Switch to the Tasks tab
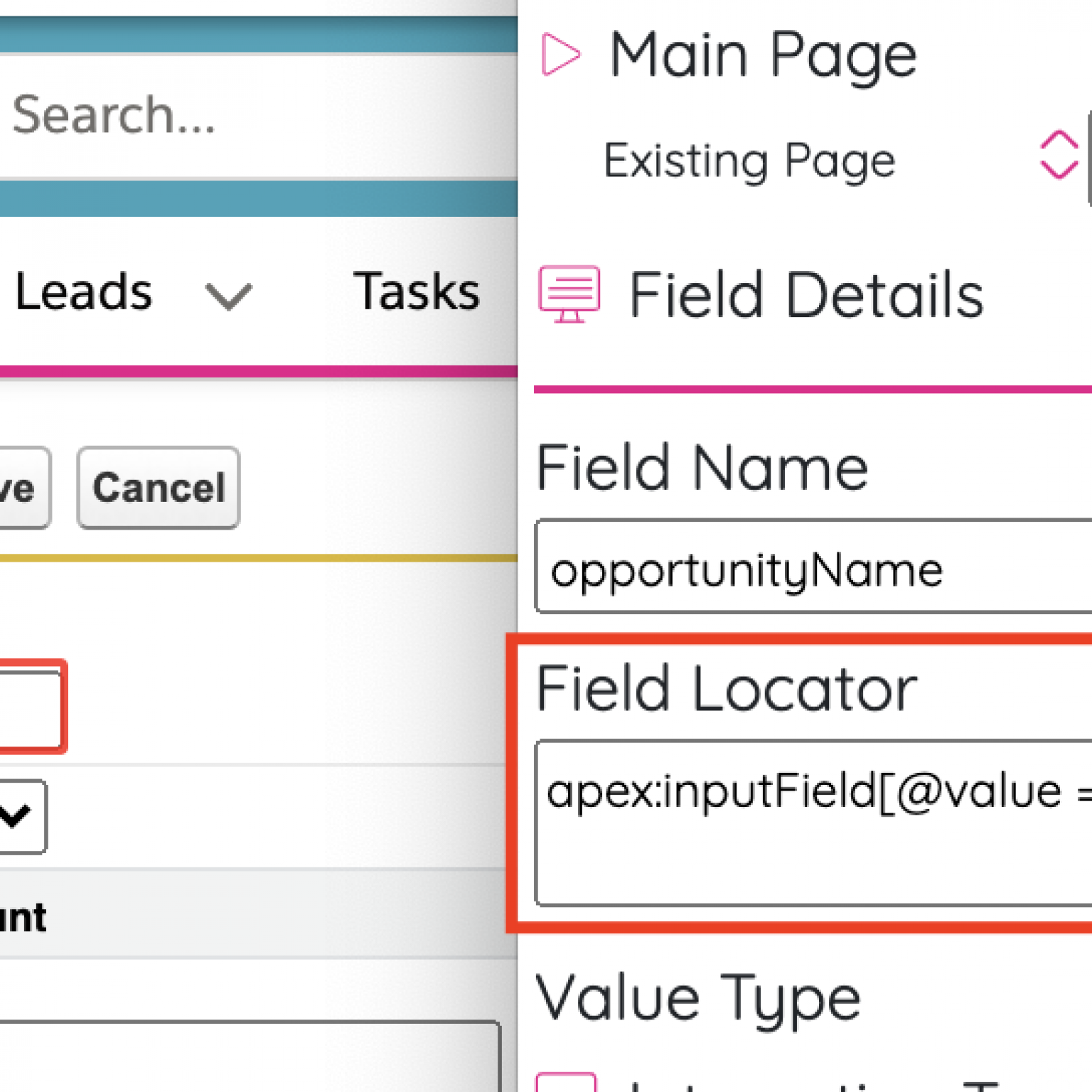The height and width of the screenshot is (1092, 1092). coord(417,291)
